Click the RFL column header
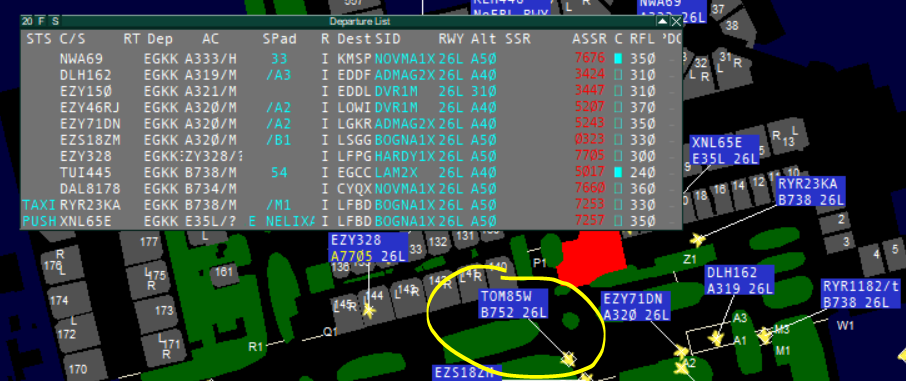The width and height of the screenshot is (906, 381). 642,39
